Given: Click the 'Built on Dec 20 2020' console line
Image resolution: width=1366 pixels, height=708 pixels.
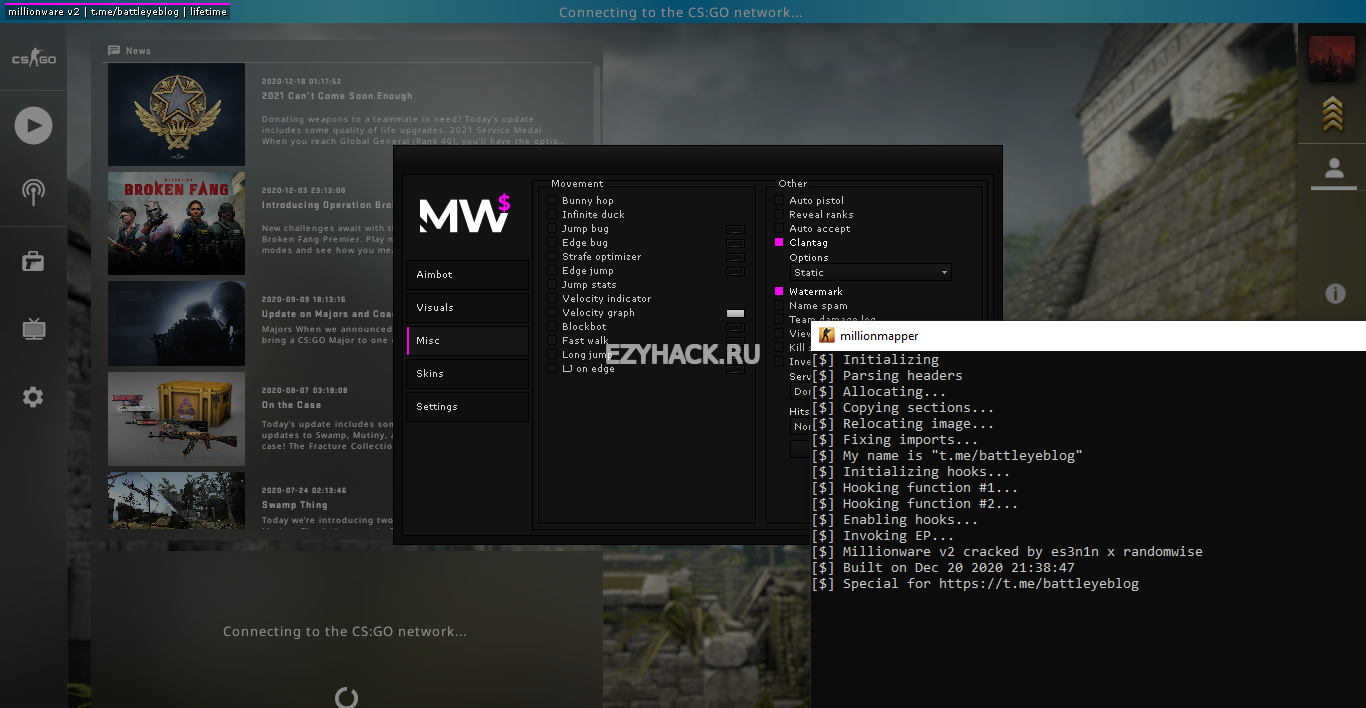Looking at the screenshot, I should 944,568.
